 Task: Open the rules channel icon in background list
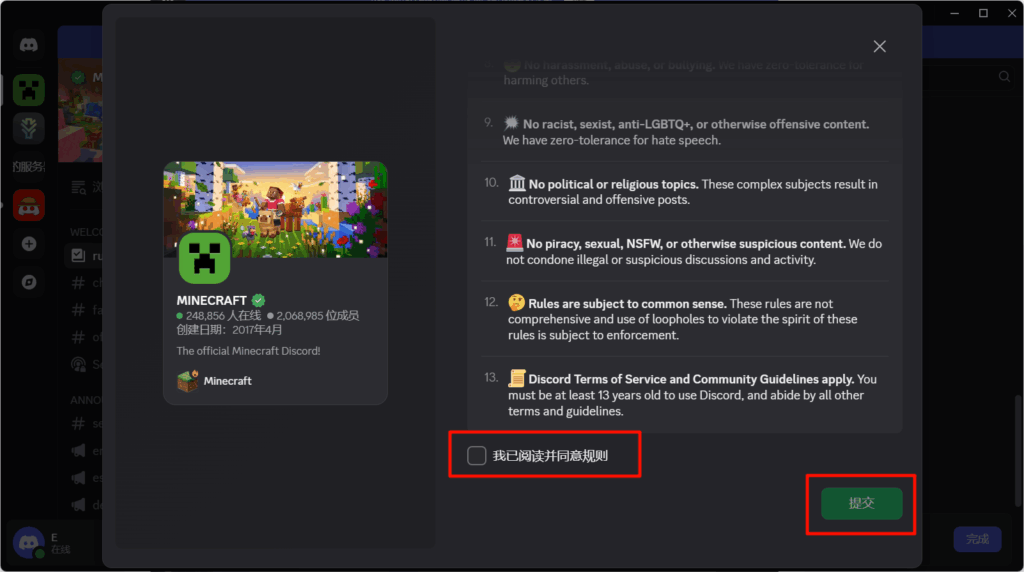click(78, 255)
